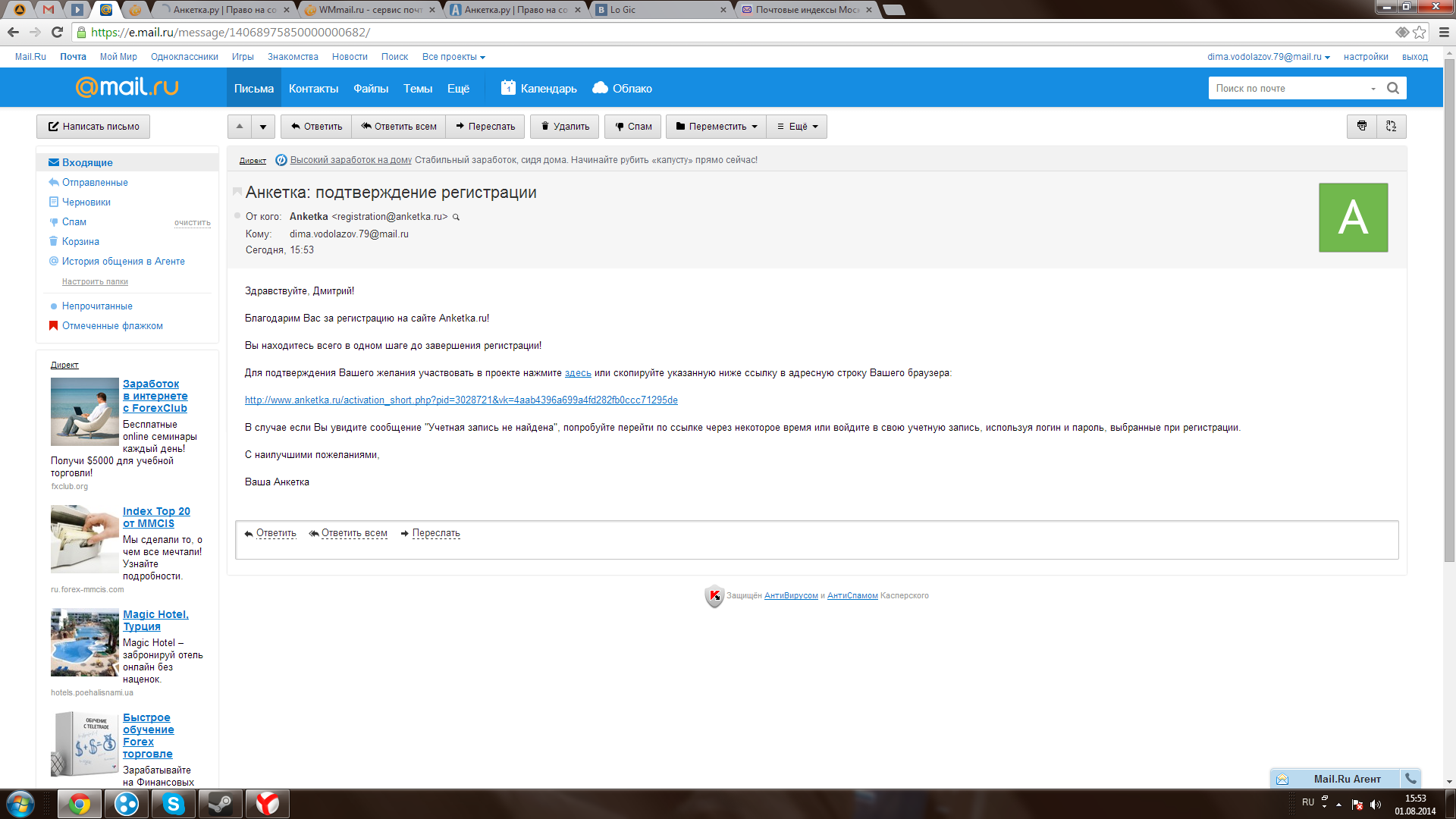Click очистить link next to Спам
Image resolution: width=1456 pixels, height=819 pixels.
(193, 222)
